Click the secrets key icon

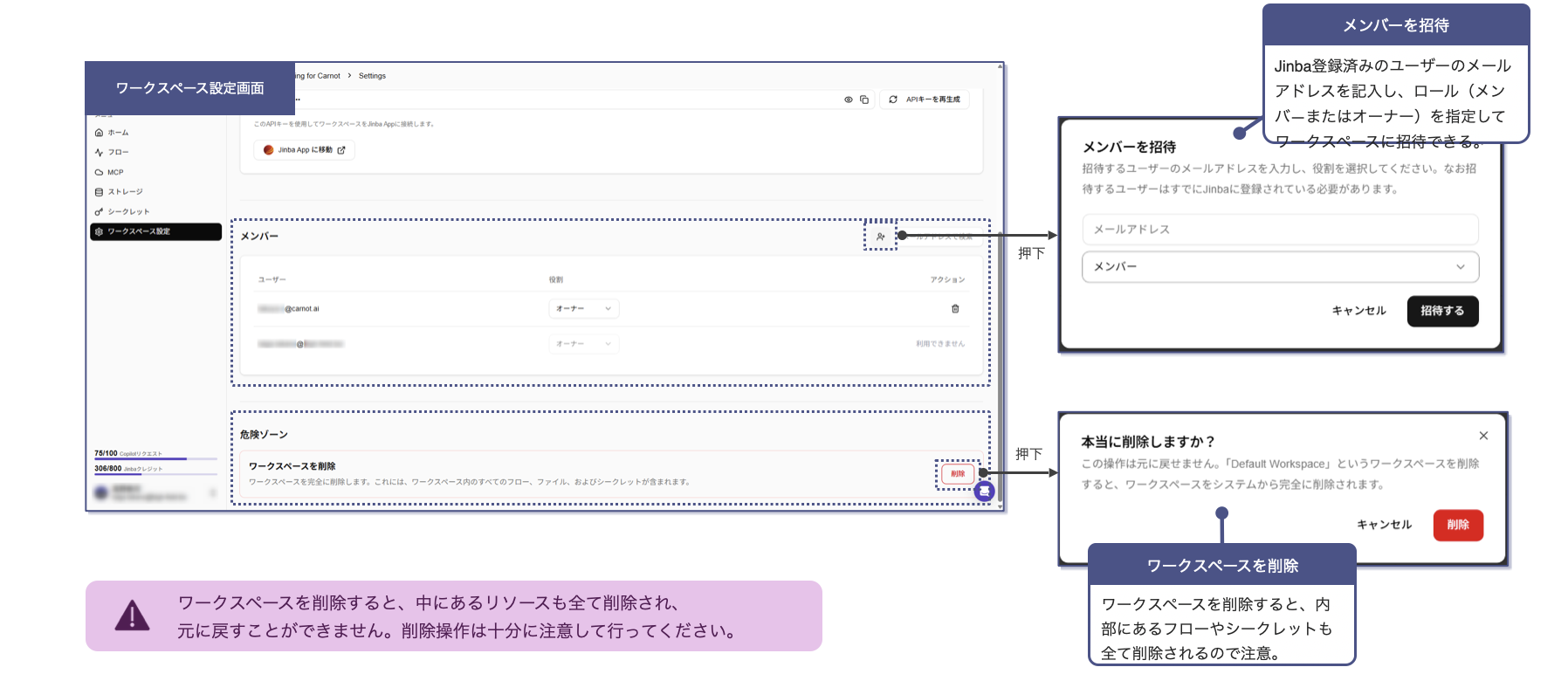click(x=99, y=212)
